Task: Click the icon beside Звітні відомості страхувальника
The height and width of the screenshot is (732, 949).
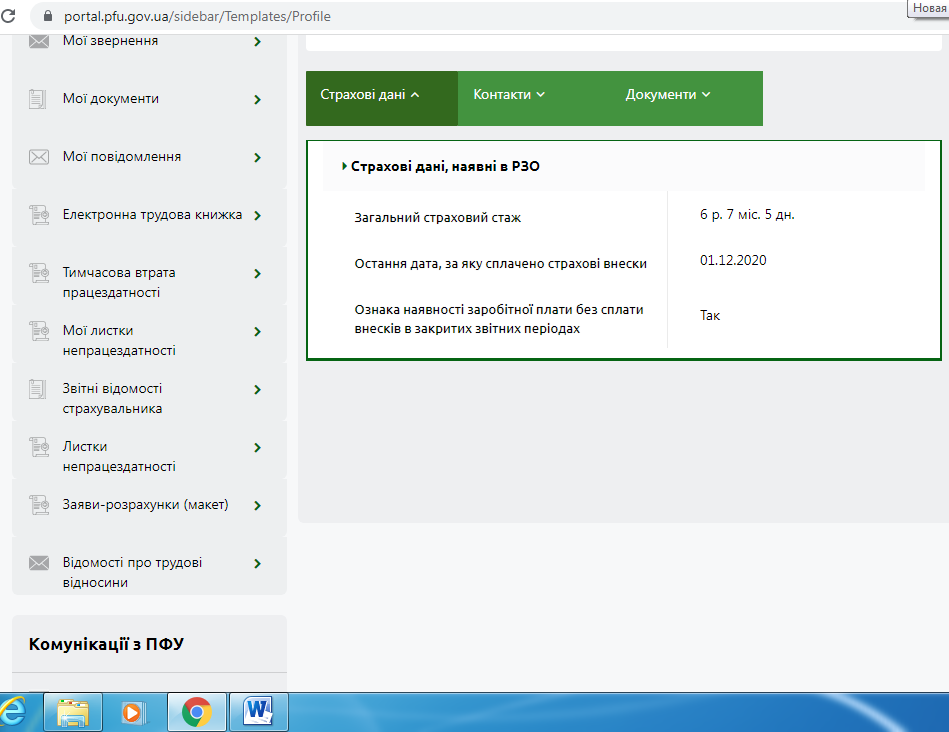Action: [38, 389]
